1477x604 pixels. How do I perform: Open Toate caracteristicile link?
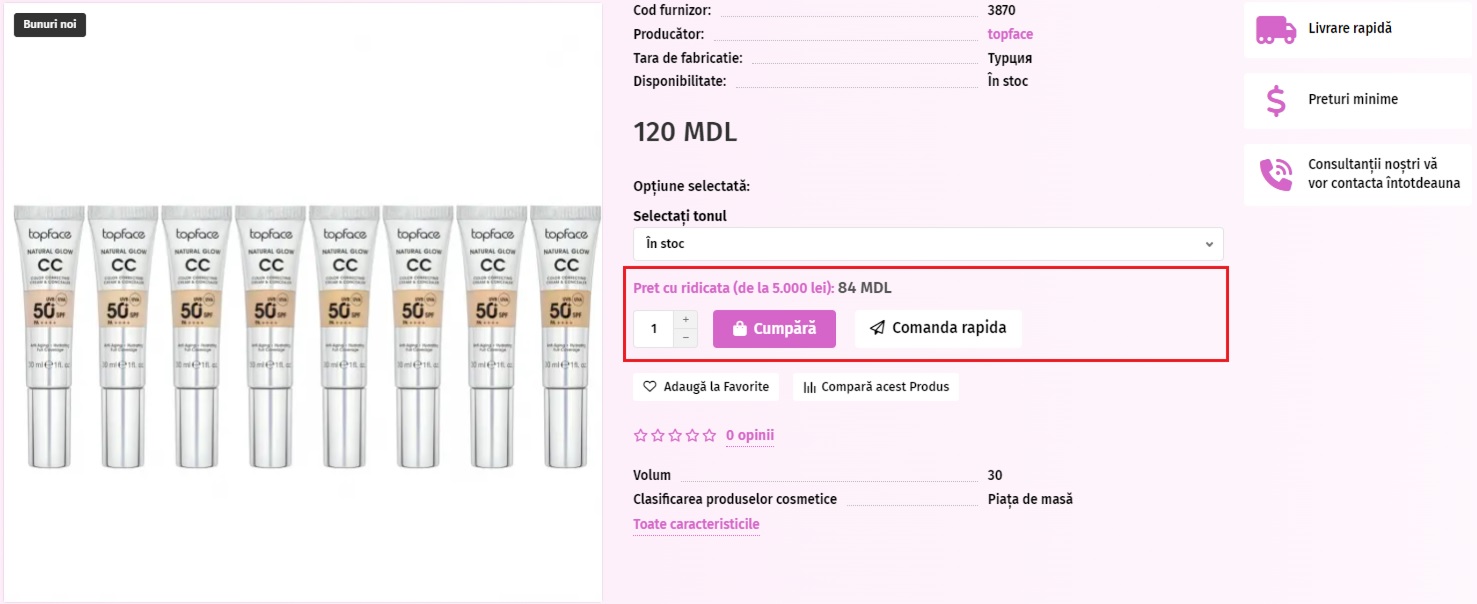coord(696,524)
